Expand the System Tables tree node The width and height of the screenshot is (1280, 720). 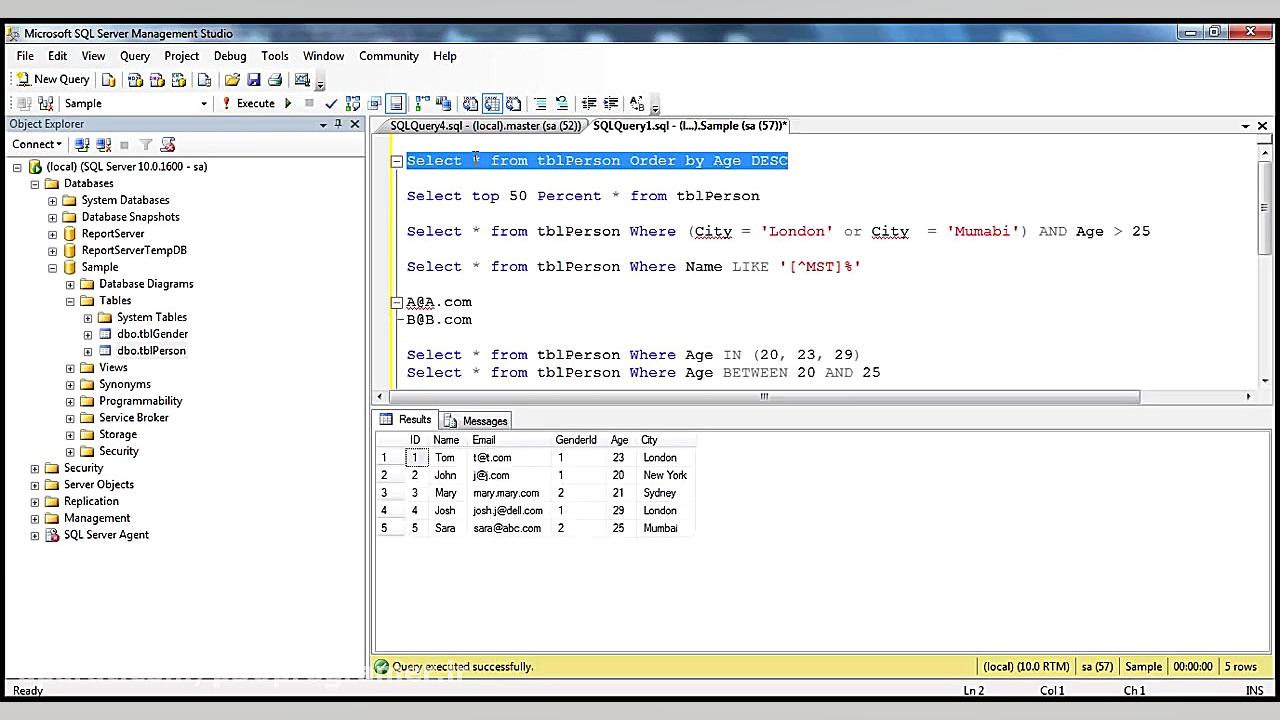88,317
